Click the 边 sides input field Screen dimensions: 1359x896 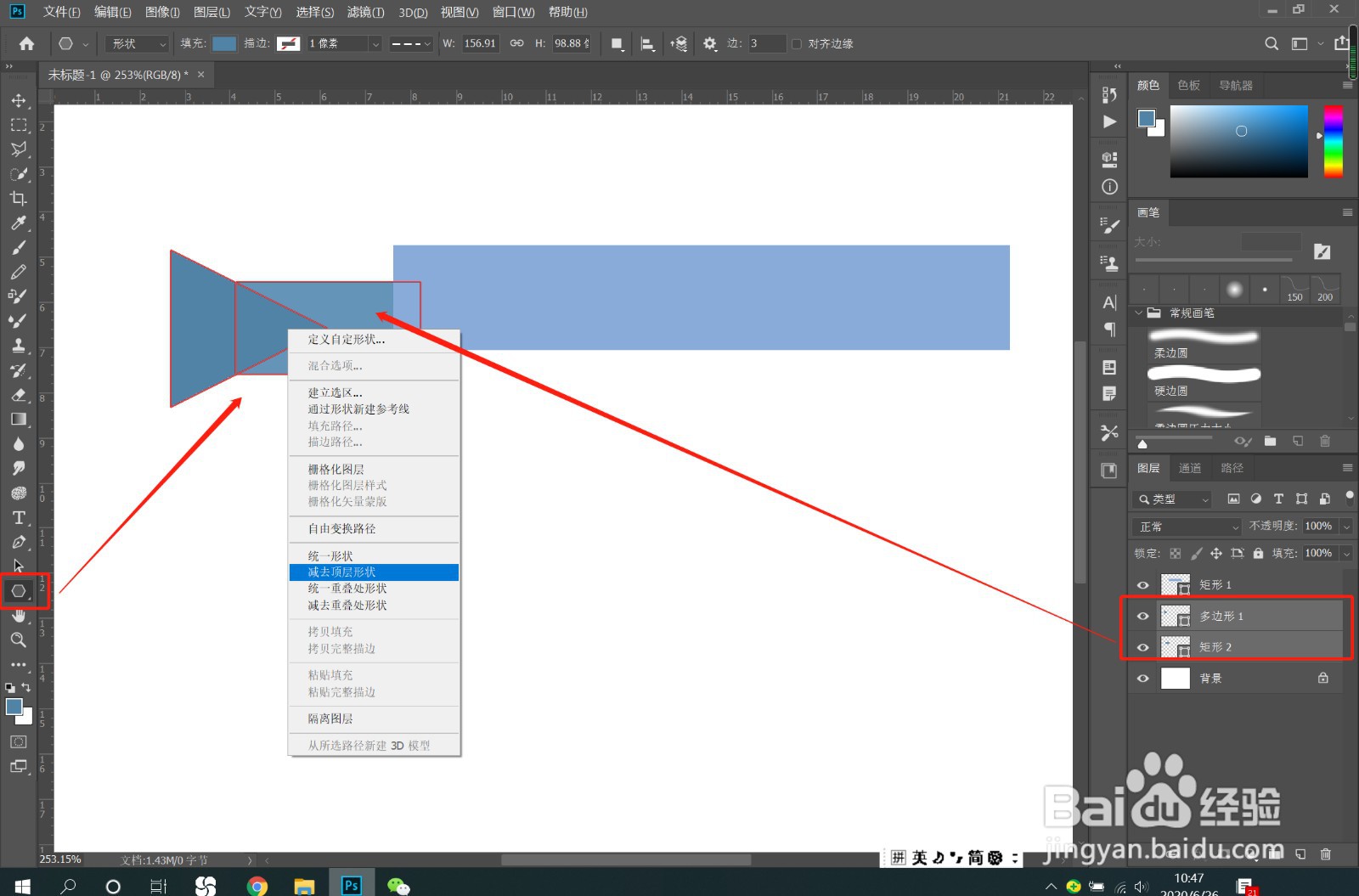(766, 43)
